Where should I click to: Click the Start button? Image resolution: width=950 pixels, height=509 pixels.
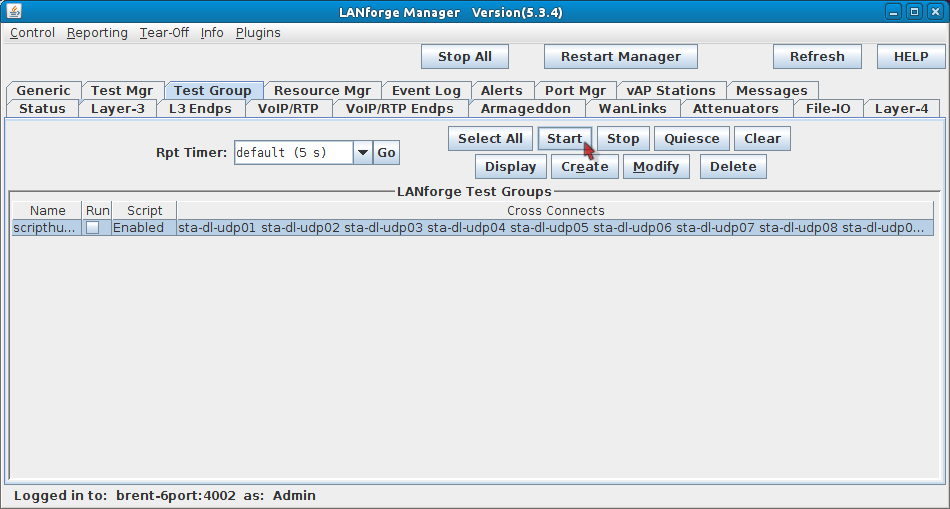tap(565, 139)
